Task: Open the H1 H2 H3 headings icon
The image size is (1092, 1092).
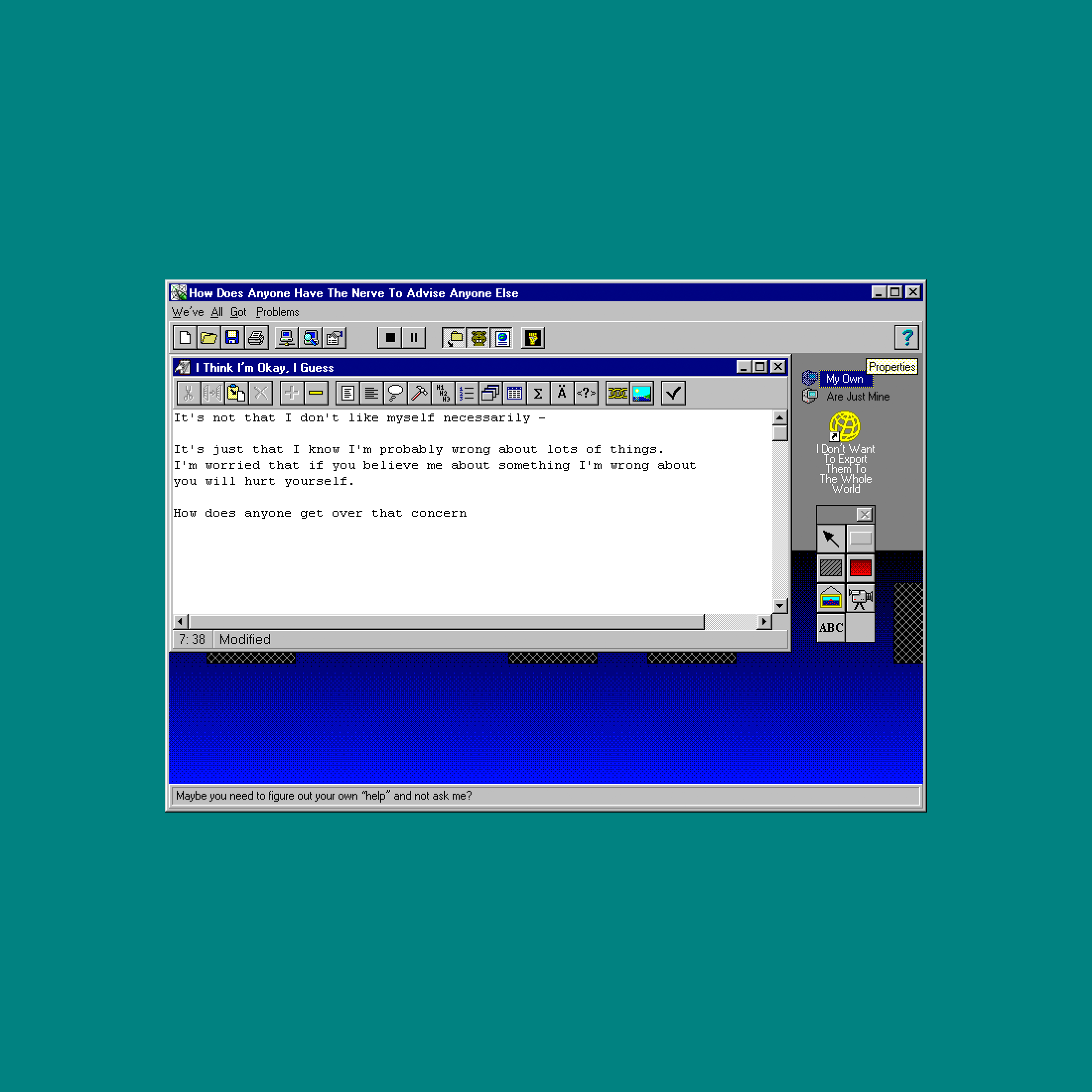Action: 443,394
